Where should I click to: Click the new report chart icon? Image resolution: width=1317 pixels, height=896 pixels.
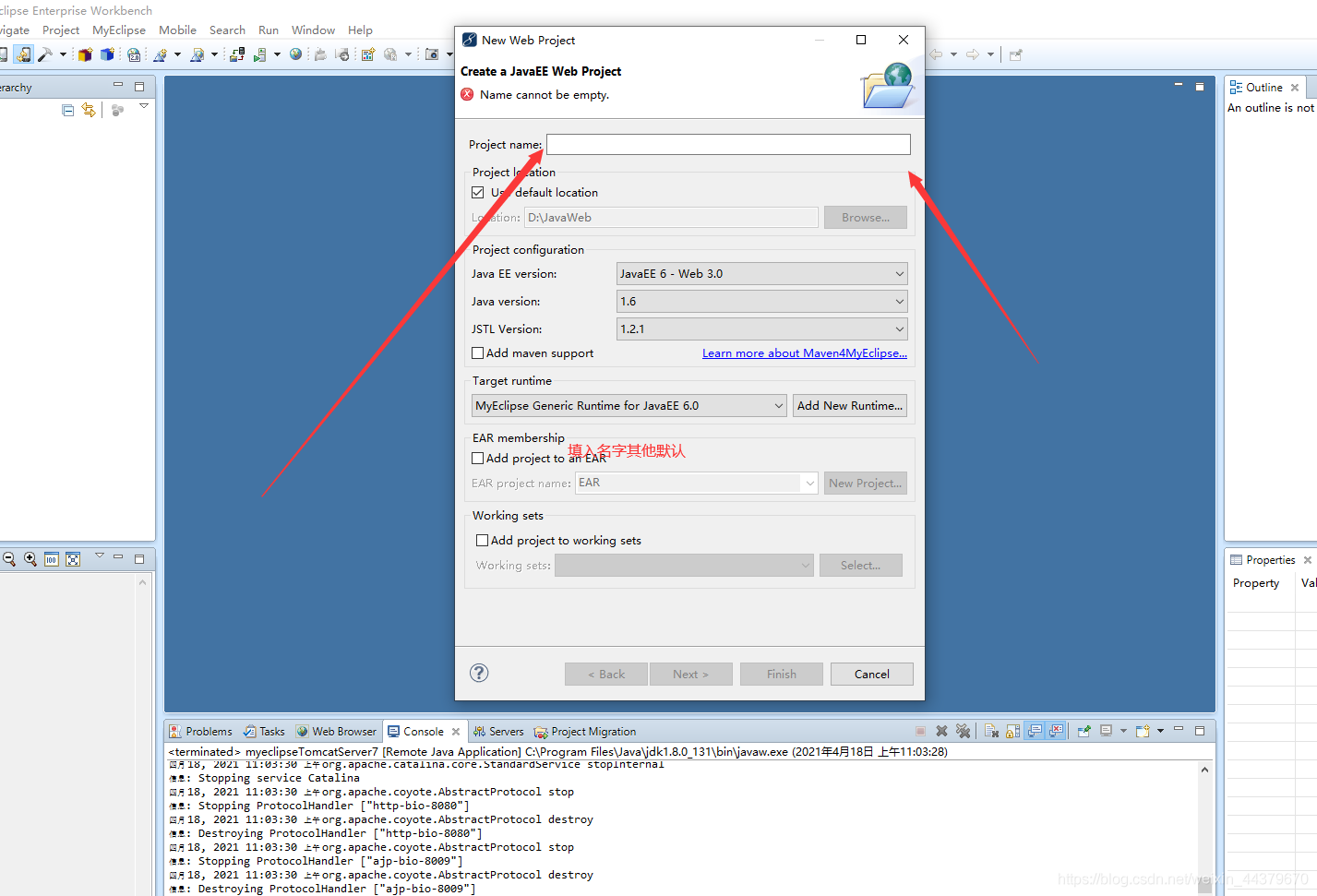coord(367,54)
